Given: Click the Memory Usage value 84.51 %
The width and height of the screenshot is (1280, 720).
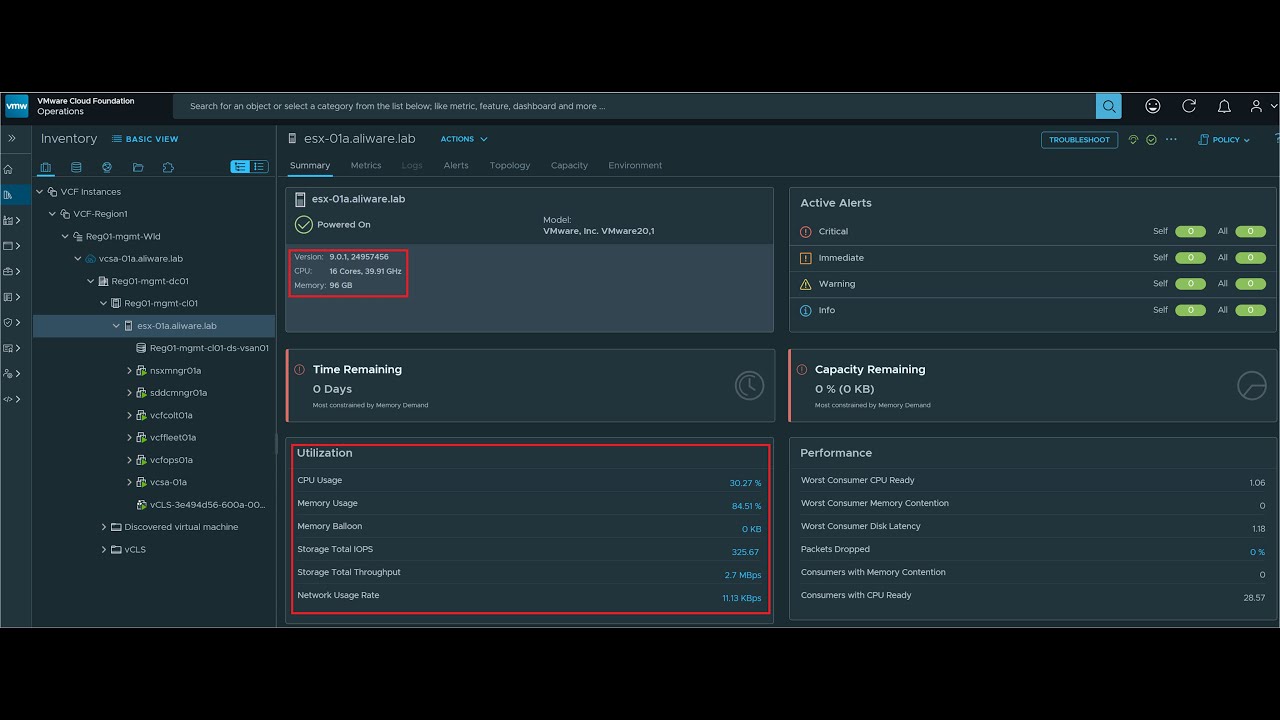Looking at the screenshot, I should 746,506.
